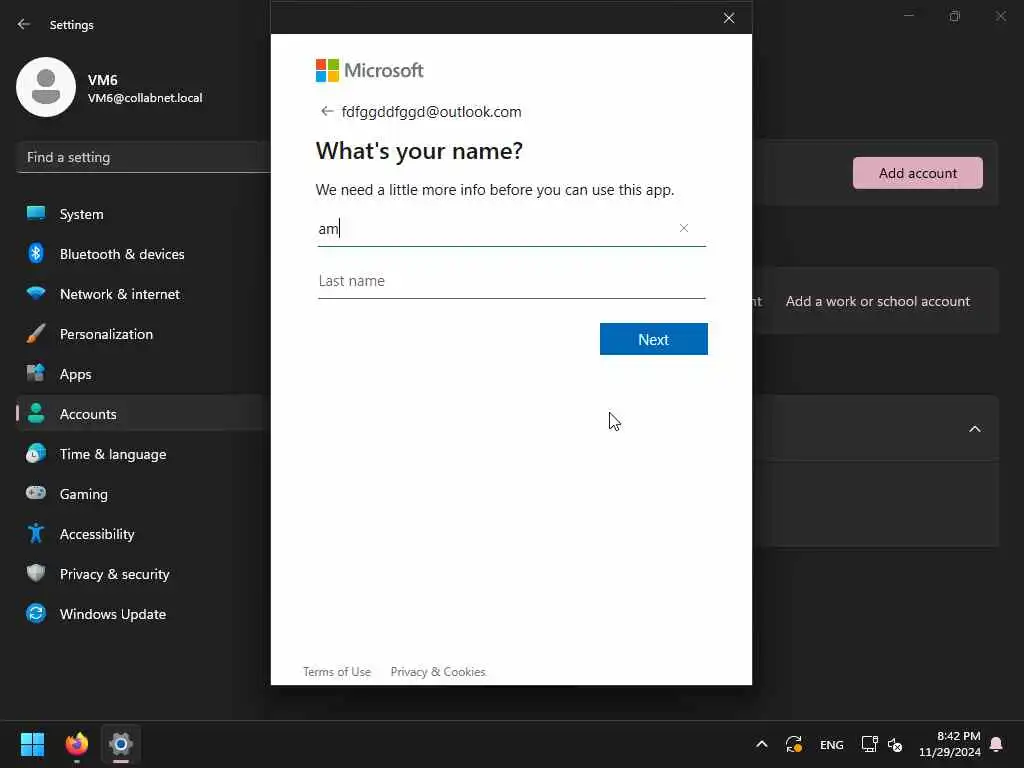Open the notifications bell
This screenshot has width=1024, height=768.
[997, 744]
